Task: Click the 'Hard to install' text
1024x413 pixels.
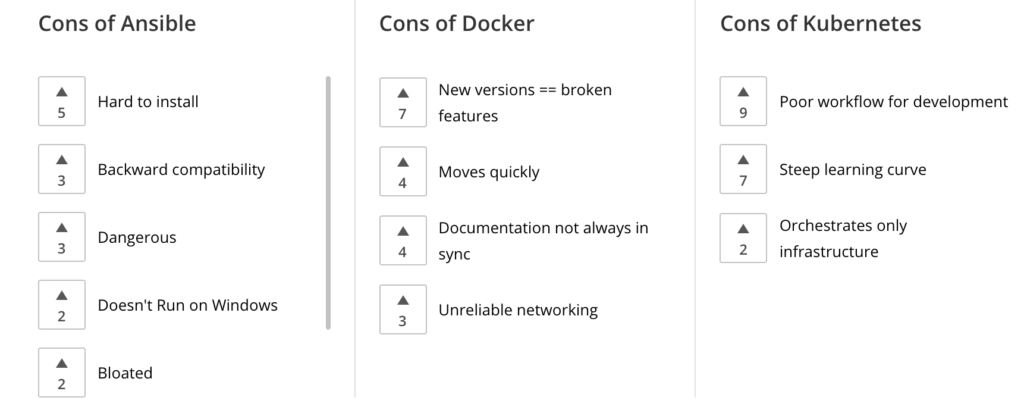Action: (x=148, y=102)
